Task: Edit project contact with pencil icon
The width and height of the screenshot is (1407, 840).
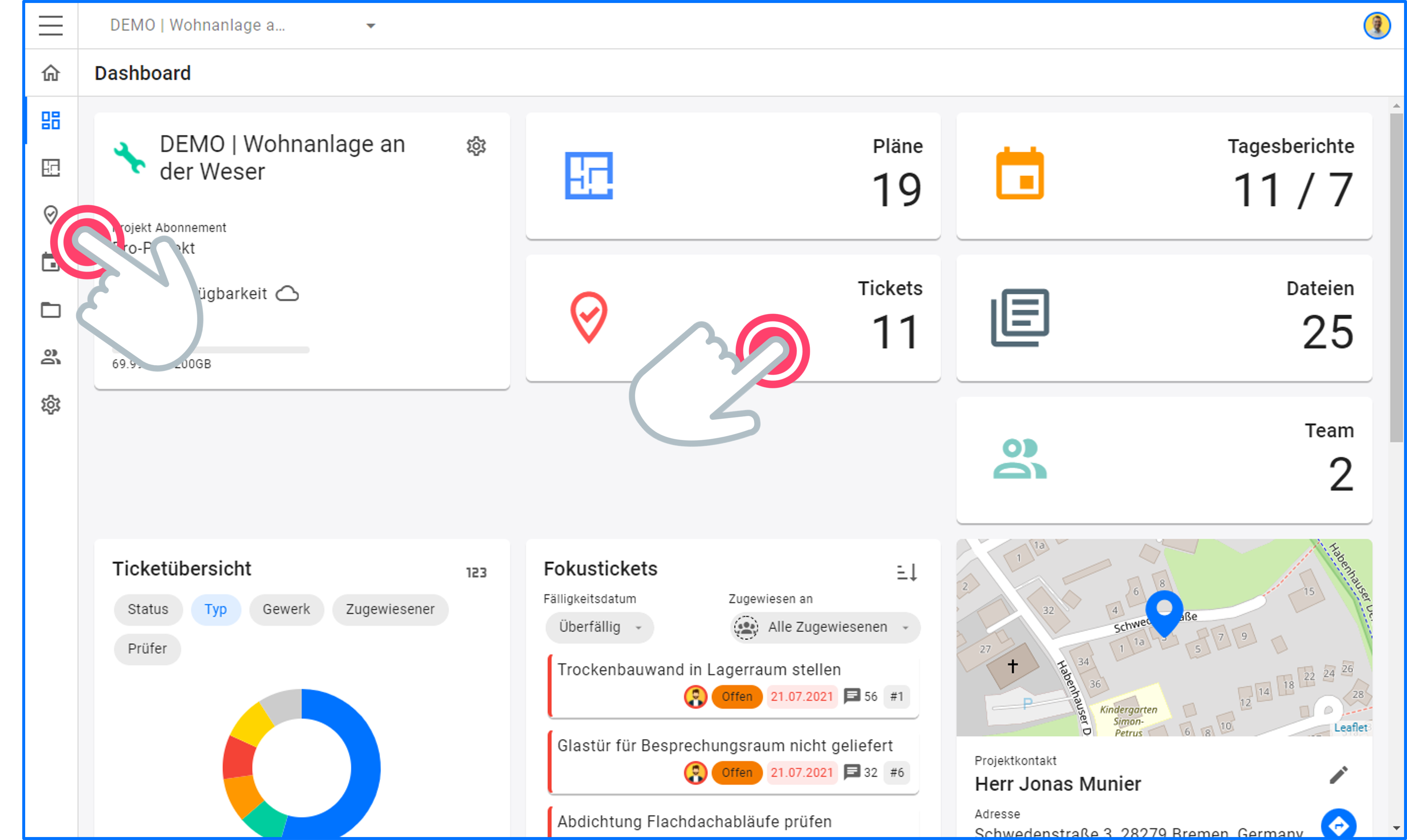Action: coord(1339,775)
